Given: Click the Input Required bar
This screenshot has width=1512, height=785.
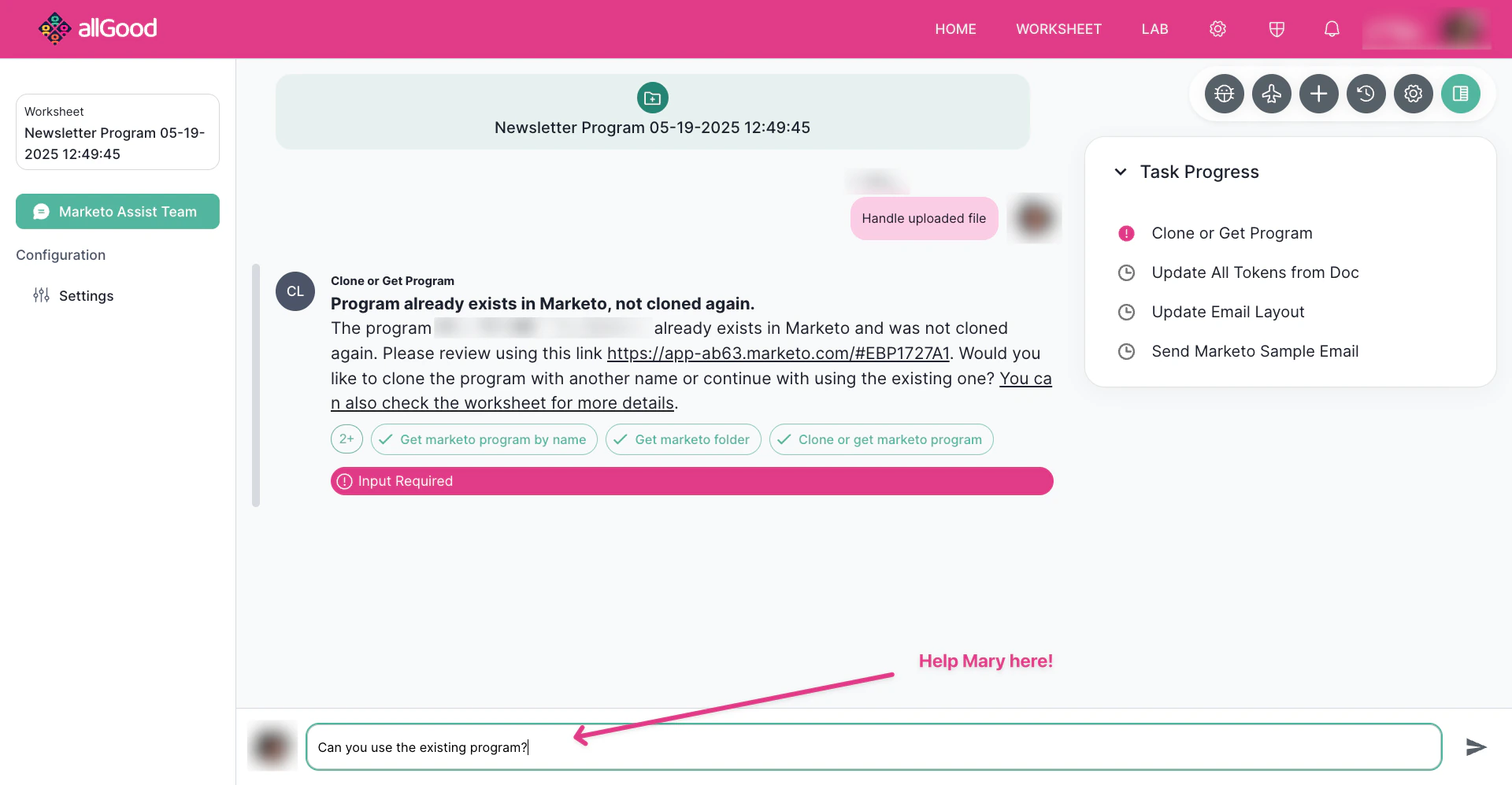Looking at the screenshot, I should pos(691,481).
